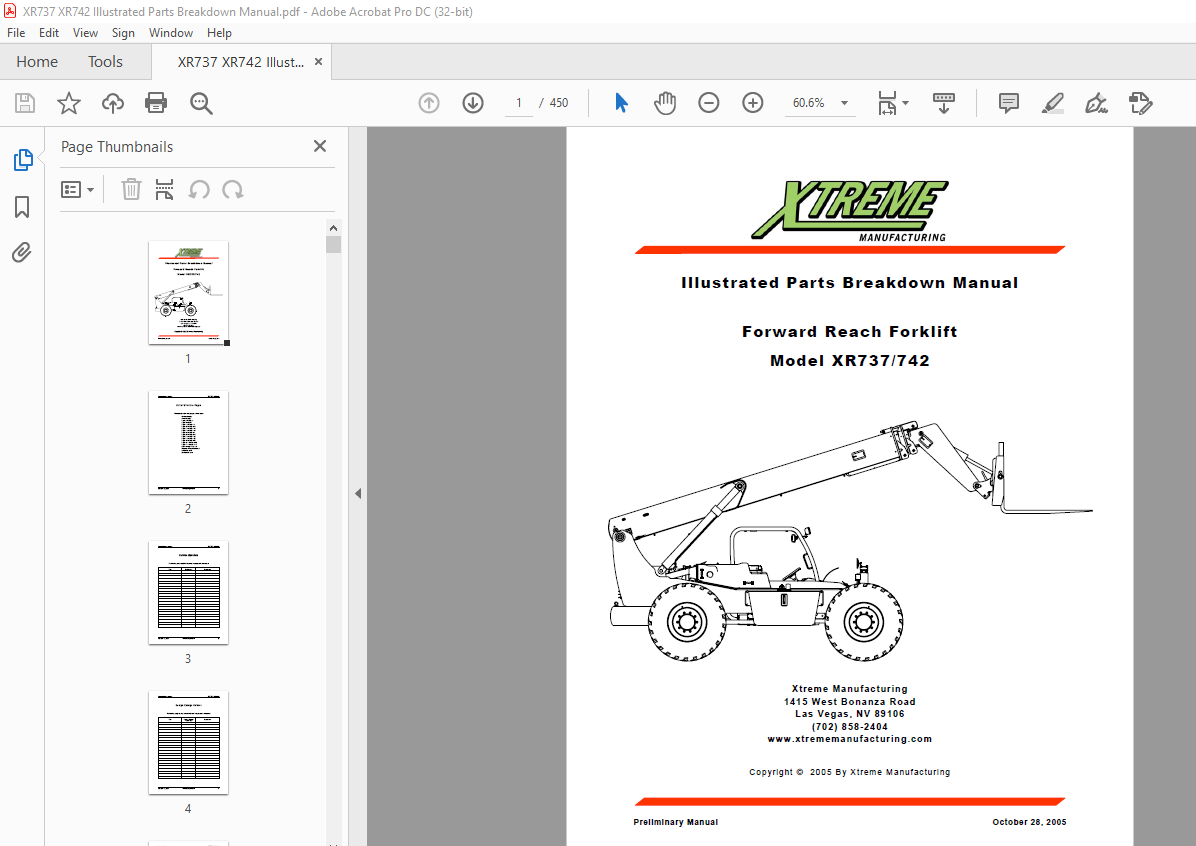1196x846 pixels.
Task: Click the thumbnail panel scrollbar handle
Action: pyautogui.click(x=333, y=245)
